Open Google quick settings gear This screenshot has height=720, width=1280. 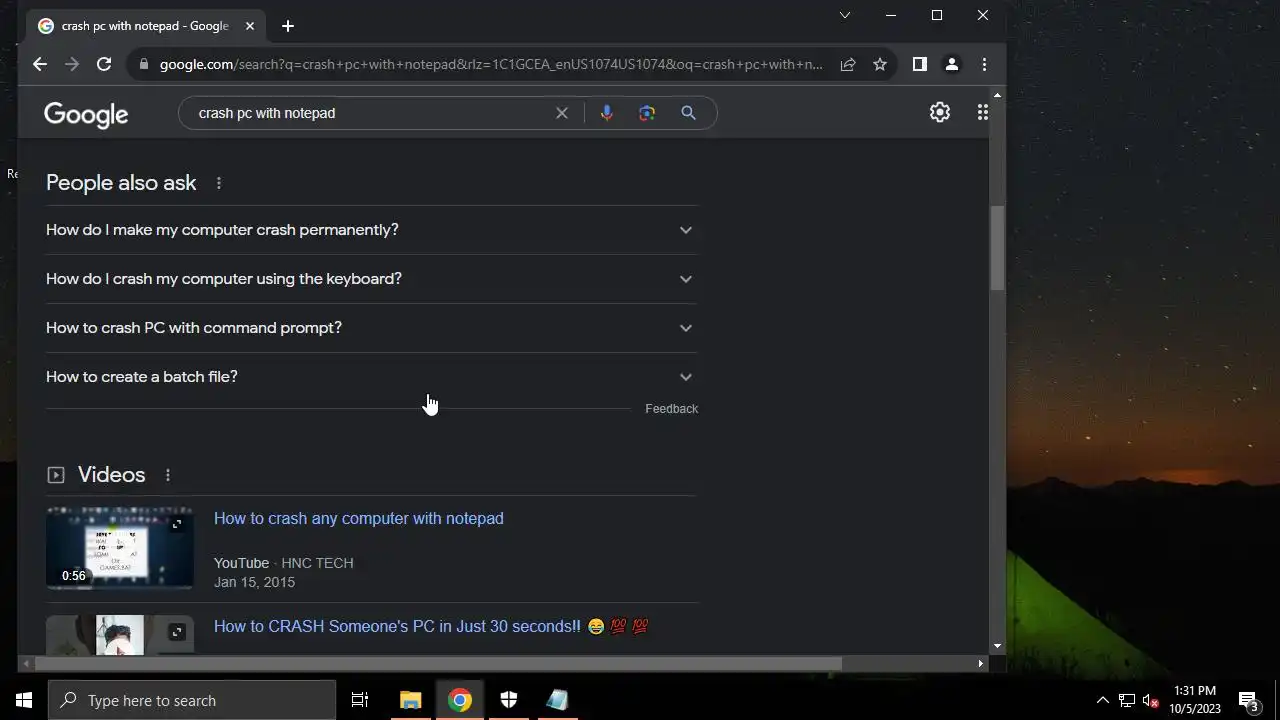[940, 112]
